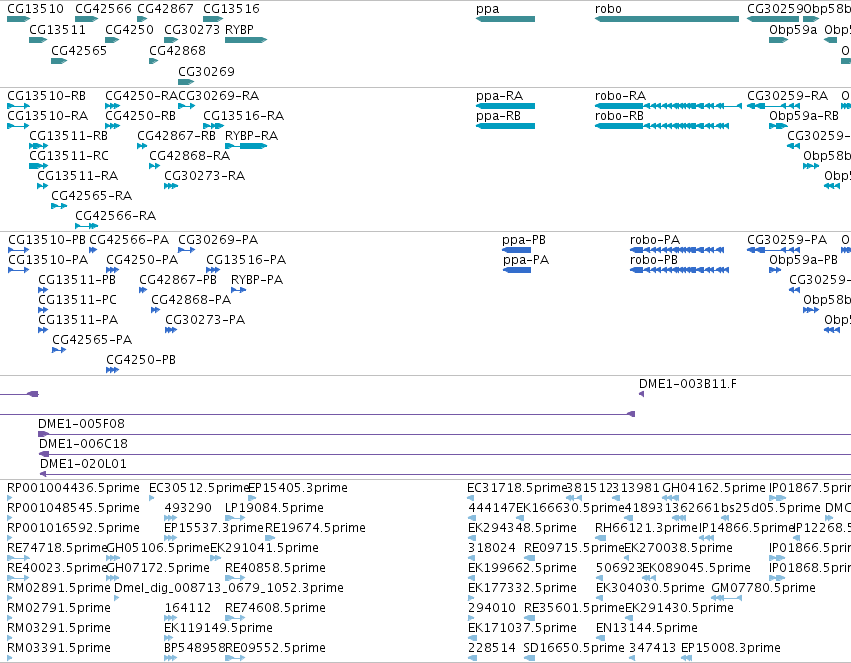This screenshot has height=663, width=851.
Task: Select the CG13511-PC protein label
Action: pos(77,300)
